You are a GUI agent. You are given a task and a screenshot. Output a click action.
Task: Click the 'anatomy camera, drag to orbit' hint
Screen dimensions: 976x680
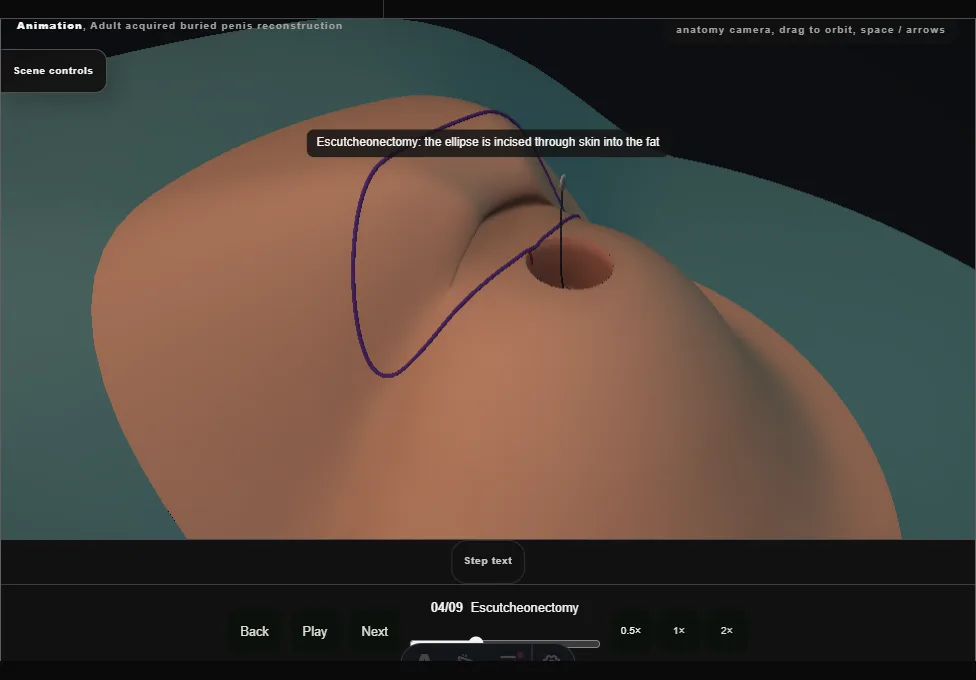coord(810,30)
